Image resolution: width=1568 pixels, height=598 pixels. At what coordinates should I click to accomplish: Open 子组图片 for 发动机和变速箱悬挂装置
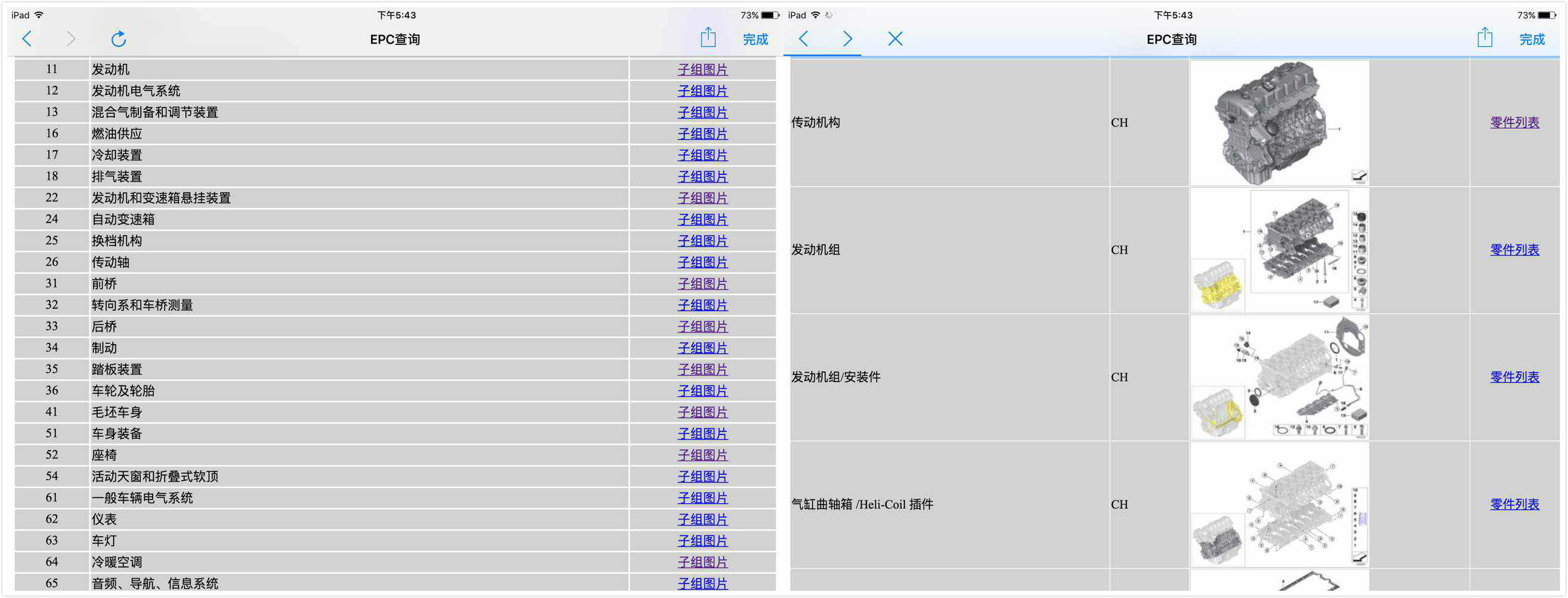point(703,199)
